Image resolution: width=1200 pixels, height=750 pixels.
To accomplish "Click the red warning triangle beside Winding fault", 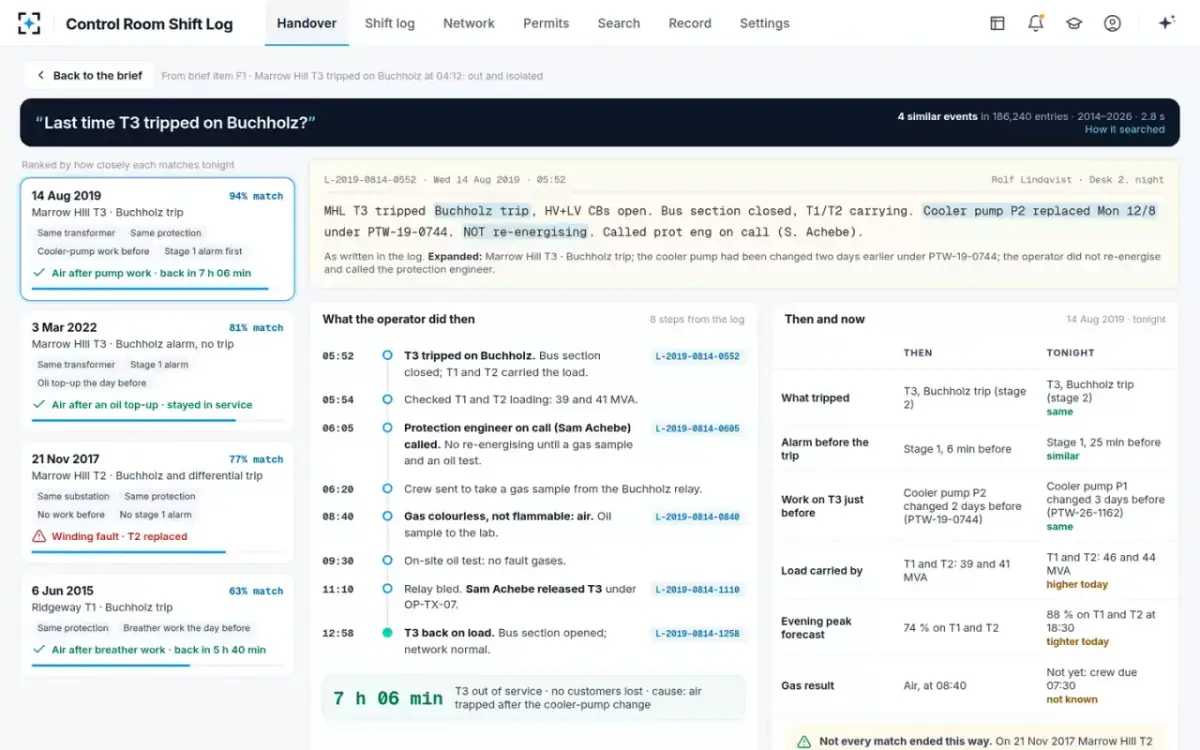I will coord(39,537).
